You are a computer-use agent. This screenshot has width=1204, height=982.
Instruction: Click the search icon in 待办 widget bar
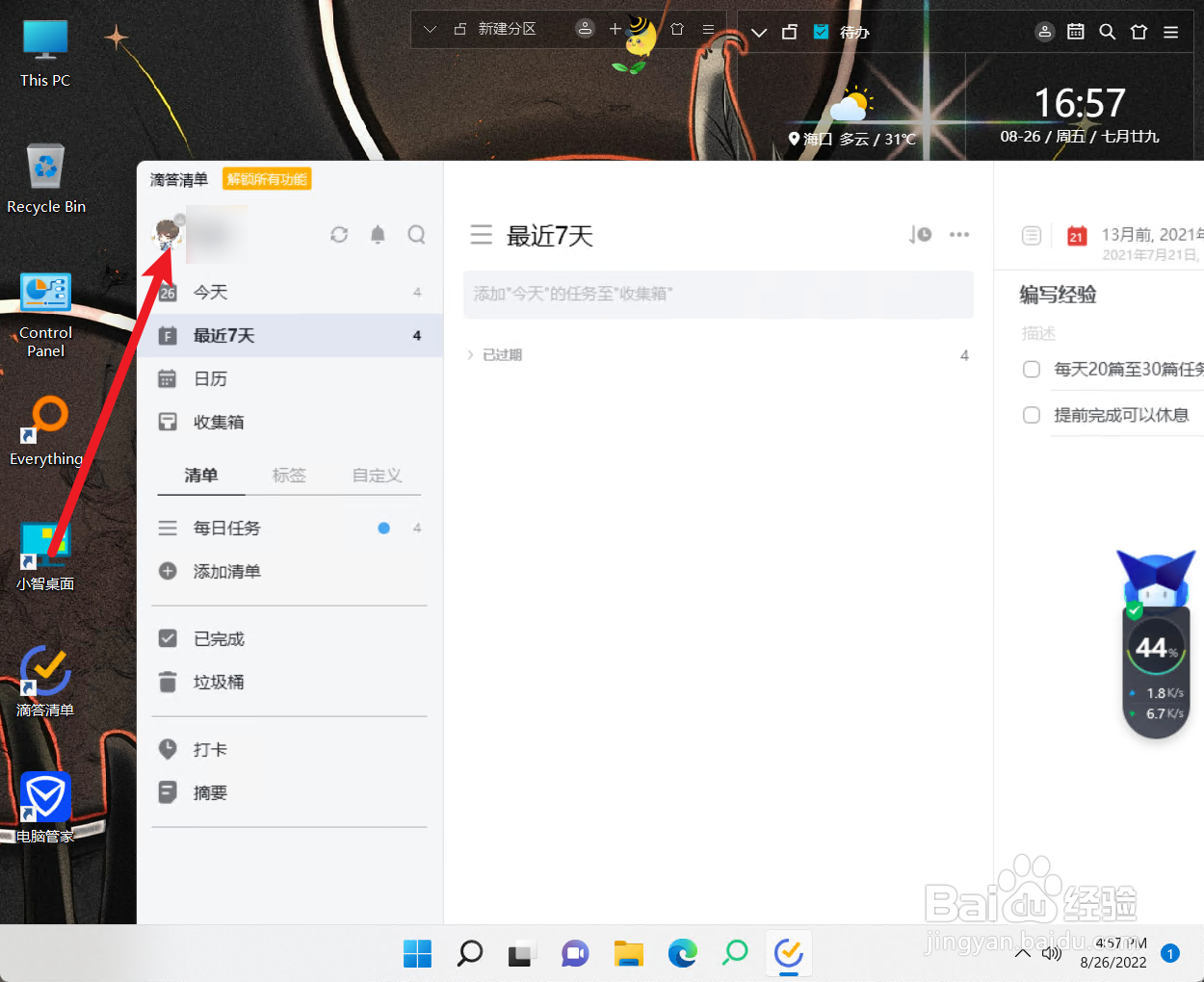[x=1108, y=32]
